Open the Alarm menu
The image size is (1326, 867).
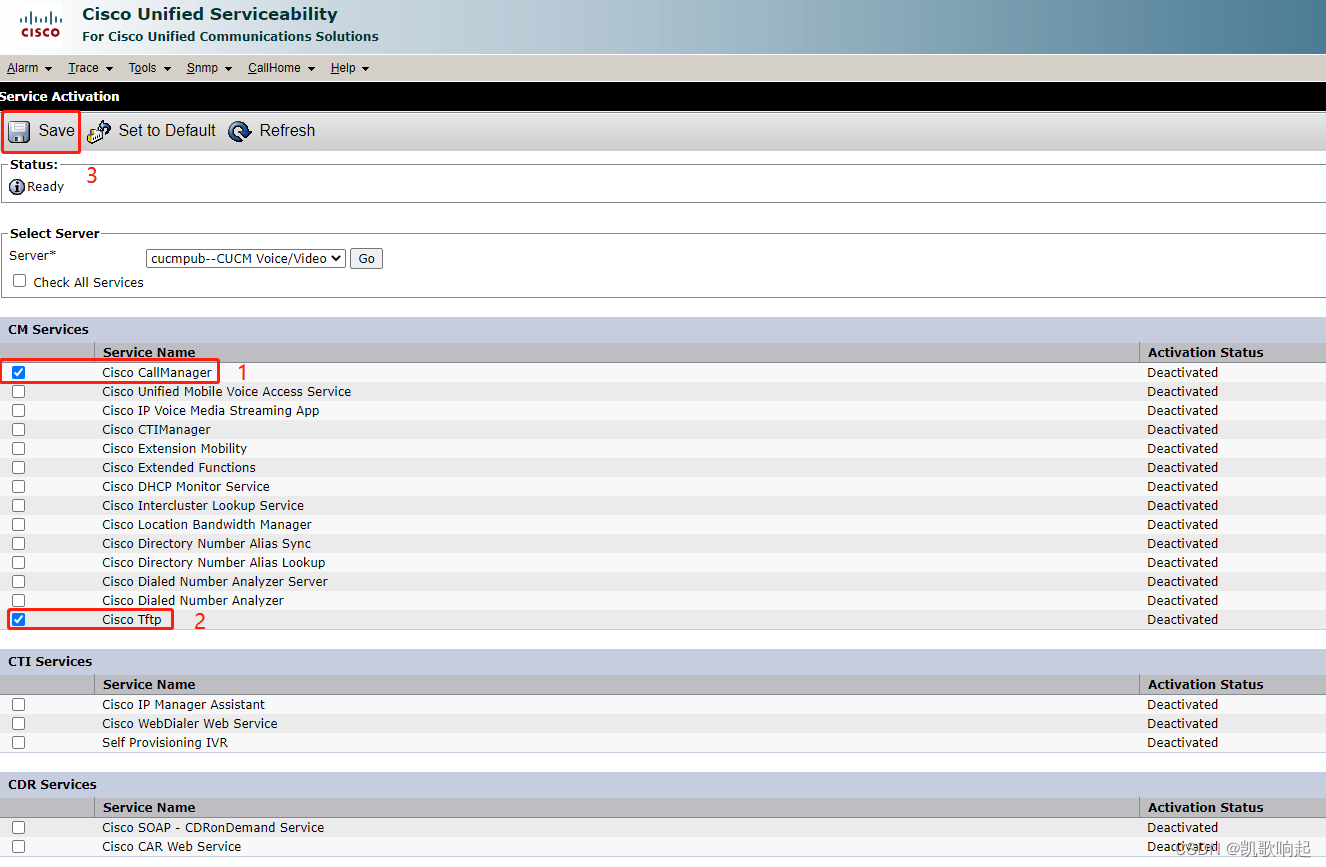coord(28,68)
